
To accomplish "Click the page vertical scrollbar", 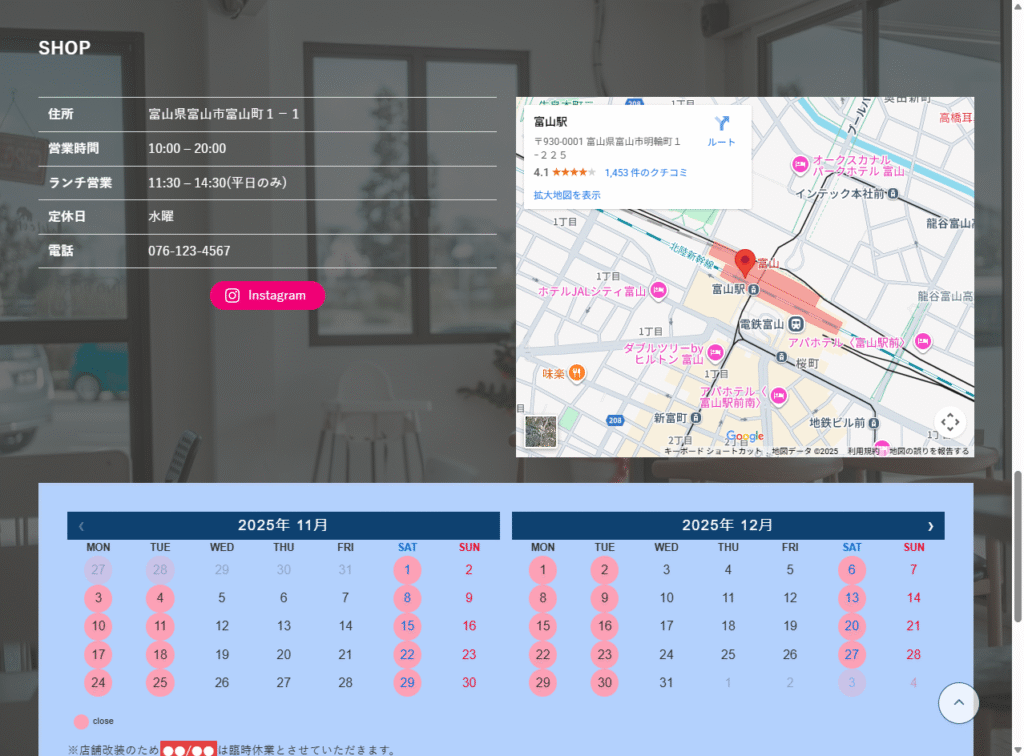I will pos(1017,500).
